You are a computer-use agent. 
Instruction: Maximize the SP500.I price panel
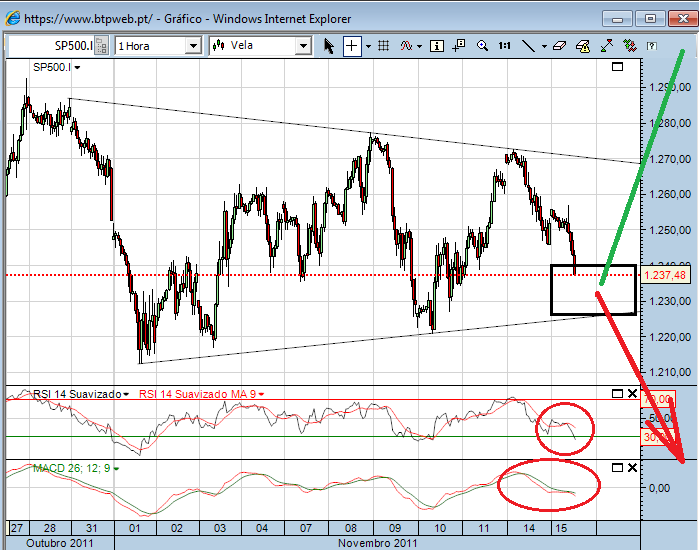[x=617, y=67]
